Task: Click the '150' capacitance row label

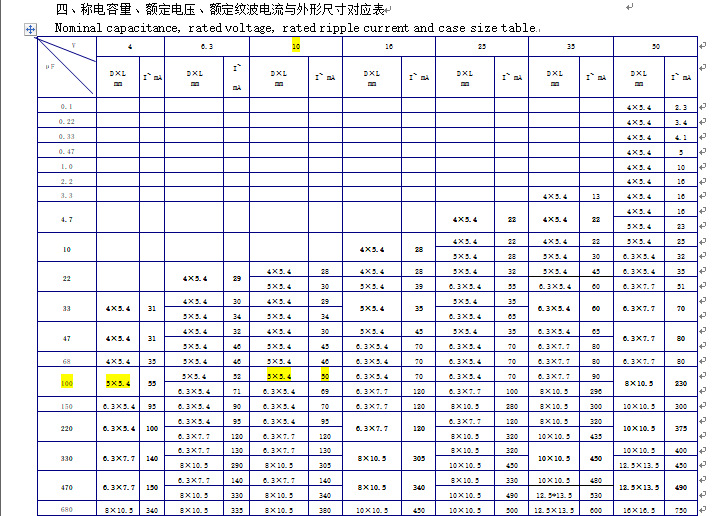Action: 66,406
